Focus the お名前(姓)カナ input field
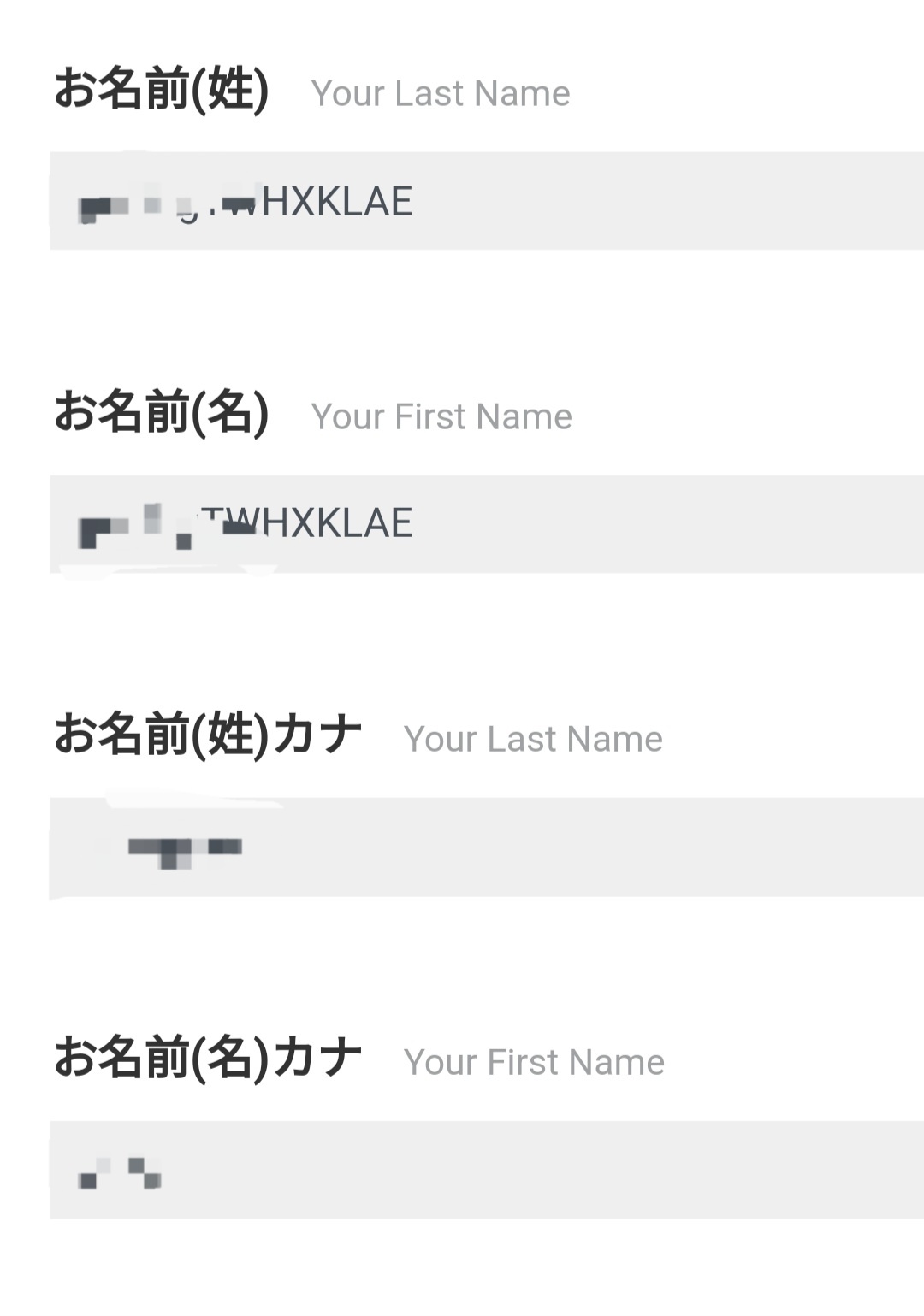924x1316 pixels. 487,847
